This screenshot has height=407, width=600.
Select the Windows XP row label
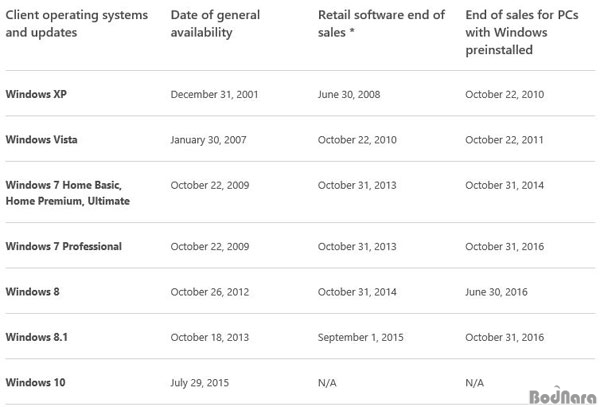coord(36,94)
